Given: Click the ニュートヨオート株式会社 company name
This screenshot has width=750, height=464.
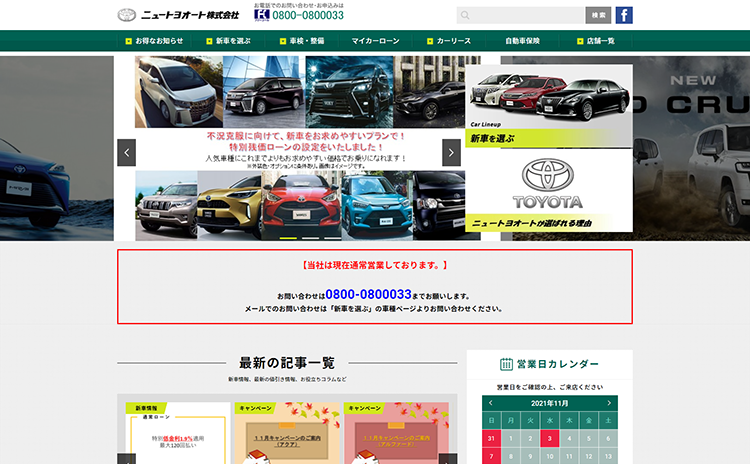Looking at the screenshot, I should point(190,15).
